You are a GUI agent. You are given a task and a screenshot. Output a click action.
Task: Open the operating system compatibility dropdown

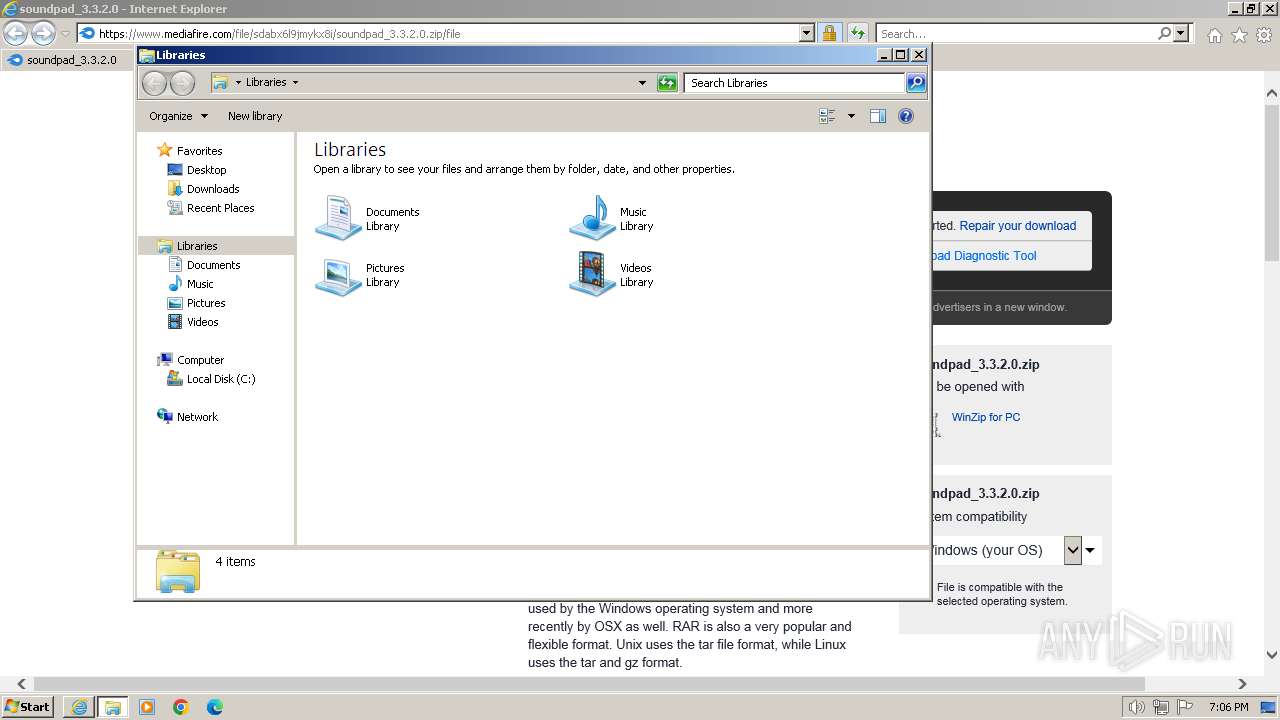pos(1073,550)
